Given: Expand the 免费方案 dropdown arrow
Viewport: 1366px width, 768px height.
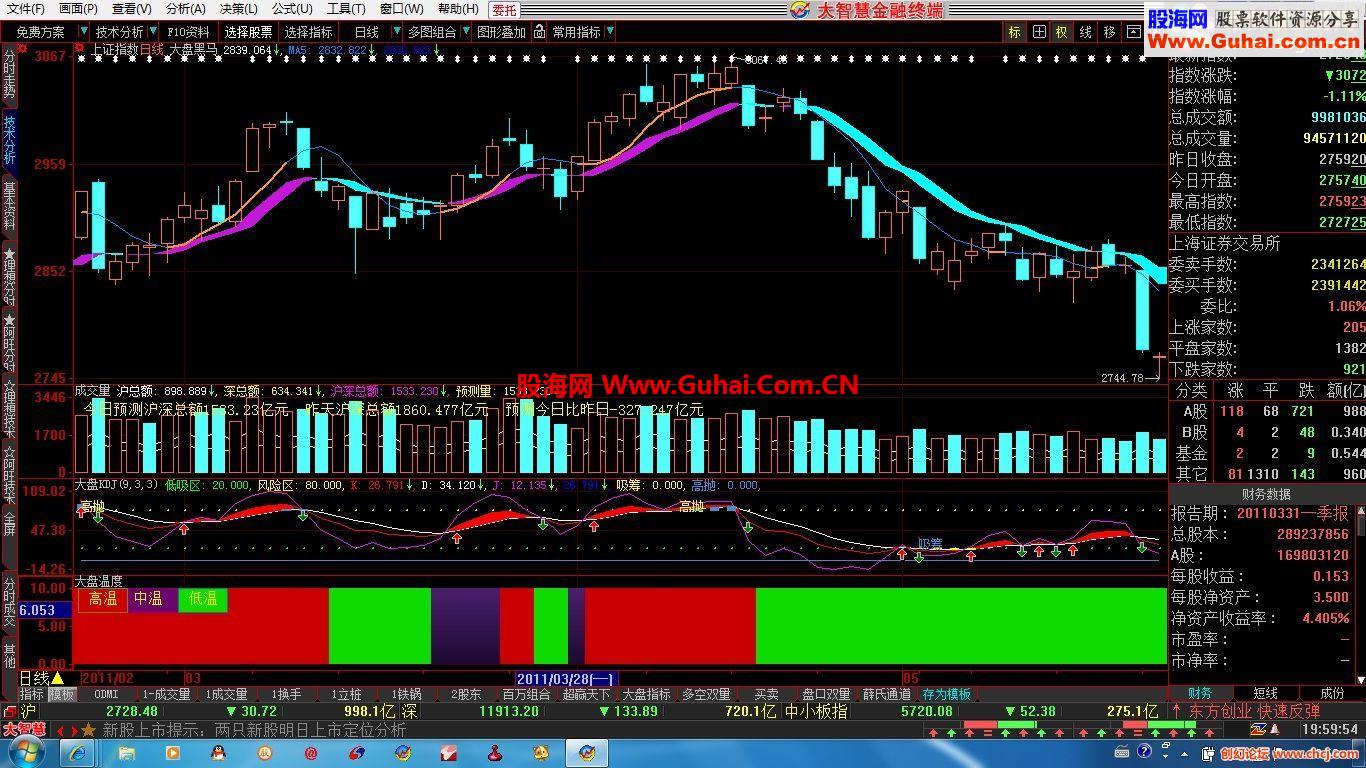Looking at the screenshot, I should tap(84, 32).
